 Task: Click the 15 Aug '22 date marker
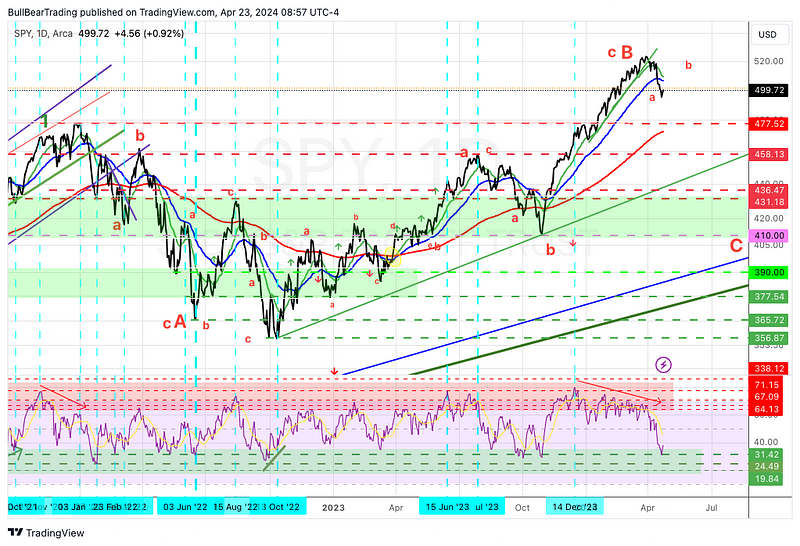pos(234,507)
